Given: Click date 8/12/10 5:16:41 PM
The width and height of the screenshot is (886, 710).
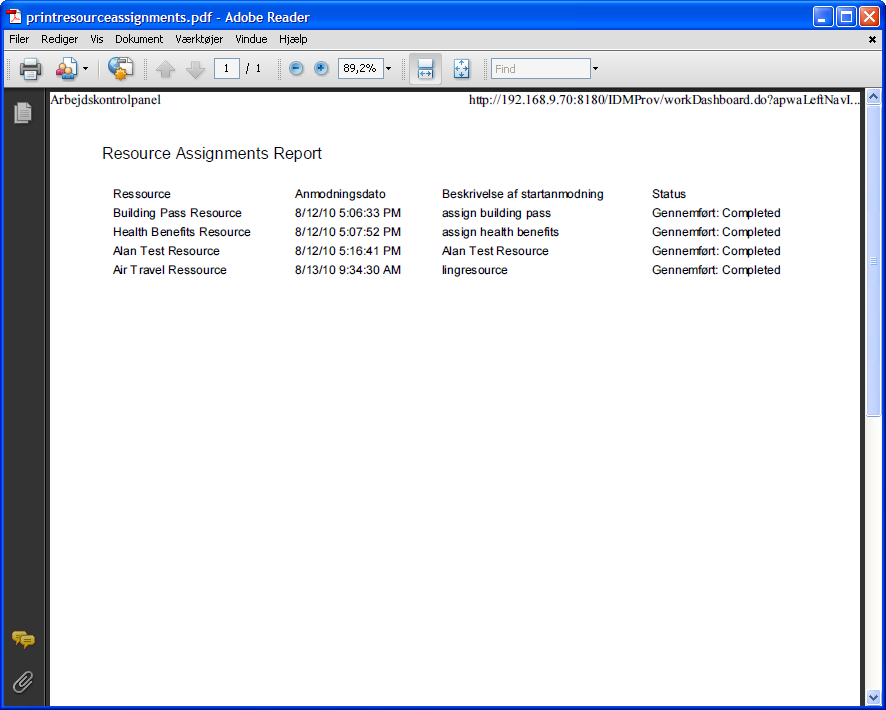Looking at the screenshot, I should pyautogui.click(x=348, y=251).
